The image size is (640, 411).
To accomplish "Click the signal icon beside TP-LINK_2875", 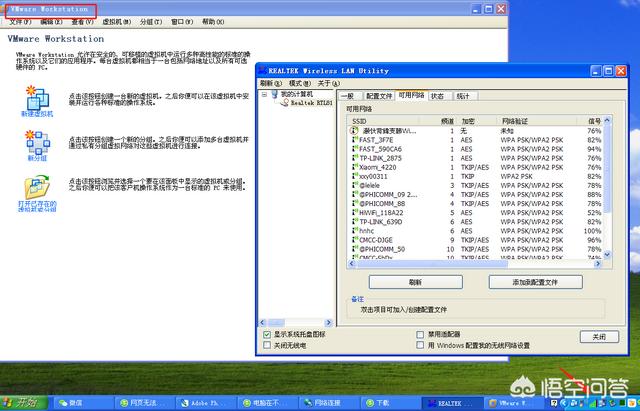I will tap(355, 158).
